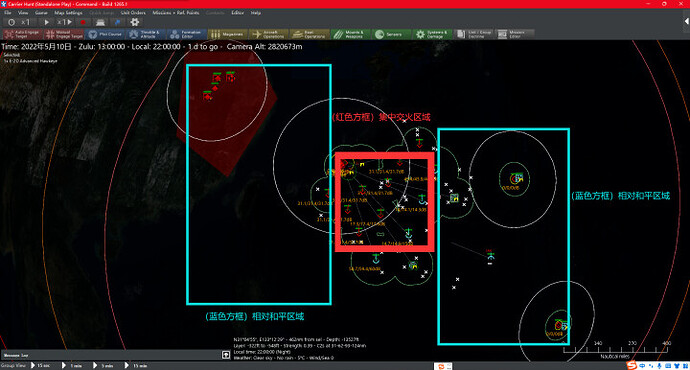Screen dimensions: 690x370
Task: Open Systems & Damage window
Action: pos(432,34)
